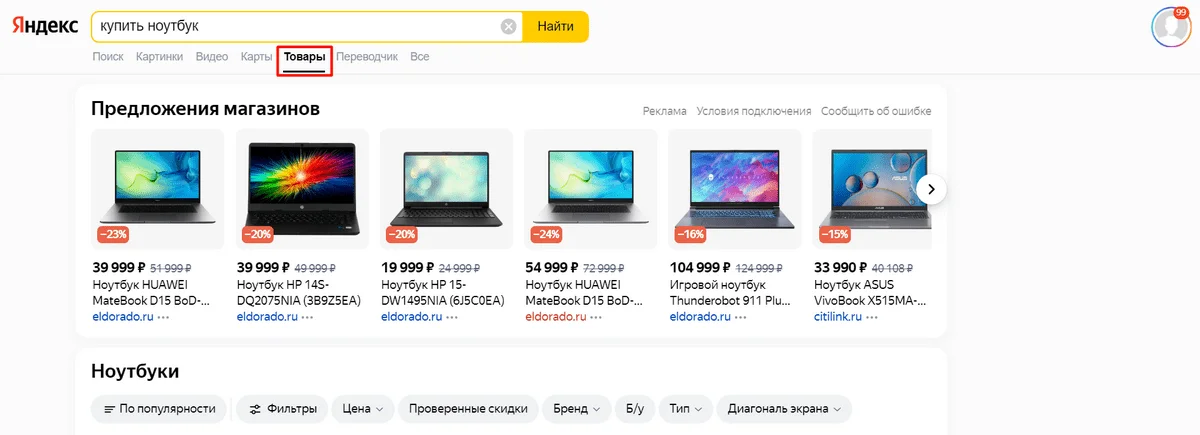This screenshot has width=1200, height=435.
Task: Open the Thunderbot 911 gaming laptop thumbnail
Action: coord(734,189)
